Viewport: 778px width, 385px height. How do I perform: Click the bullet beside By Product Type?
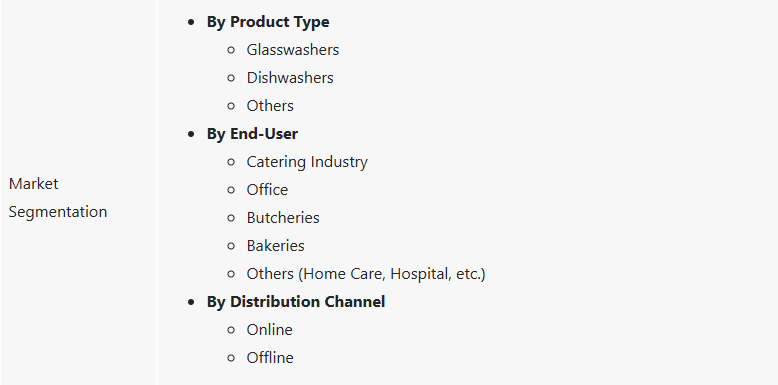pyautogui.click(x=192, y=22)
